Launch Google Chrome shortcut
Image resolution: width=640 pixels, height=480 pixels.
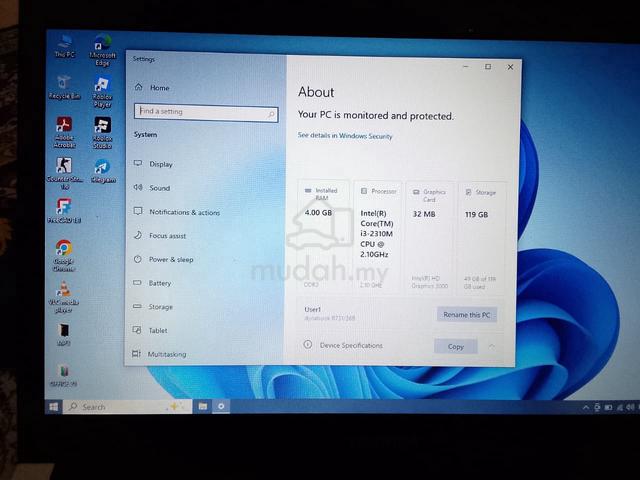click(64, 256)
